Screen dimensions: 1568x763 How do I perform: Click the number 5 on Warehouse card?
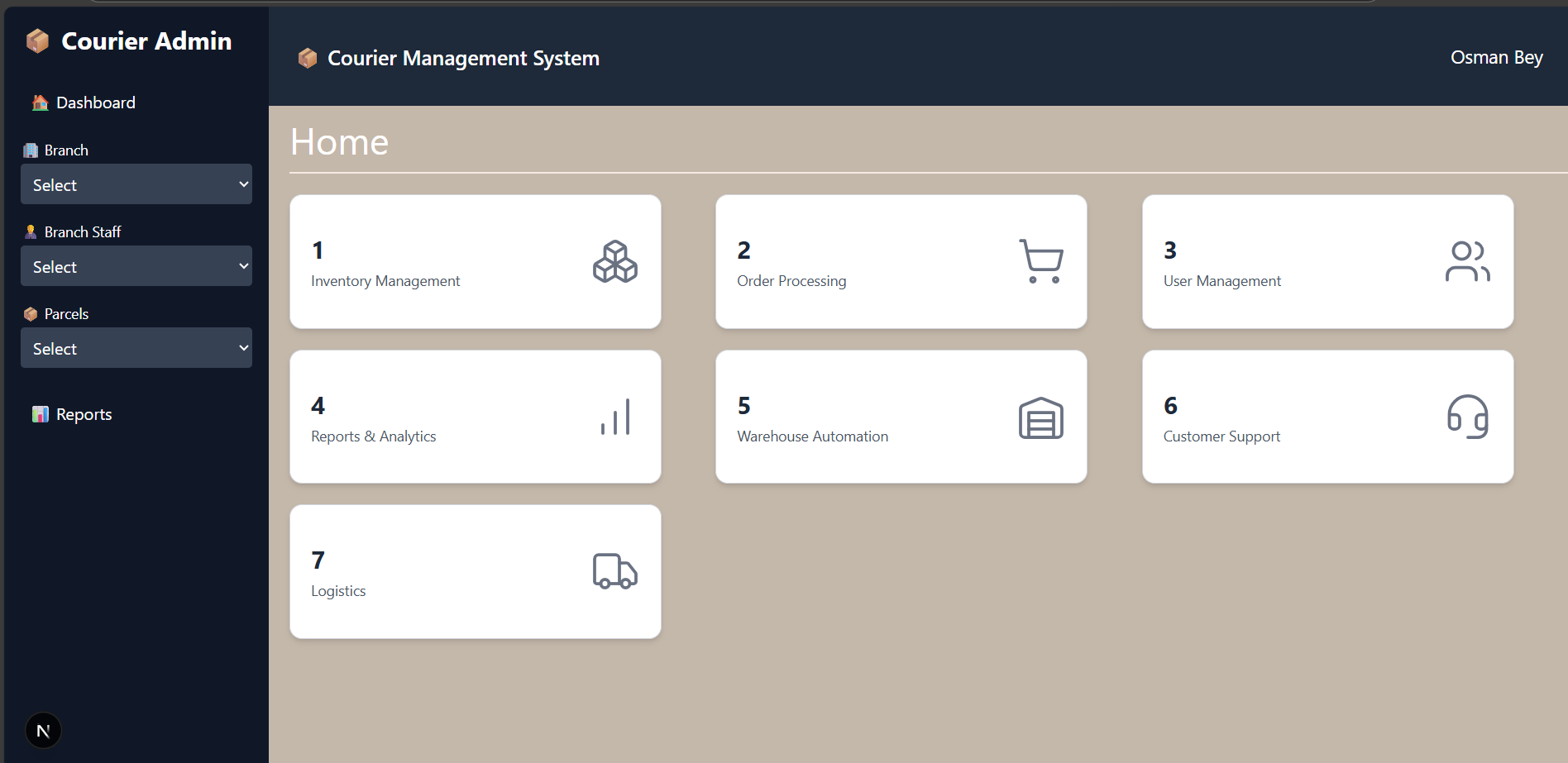pyautogui.click(x=743, y=406)
